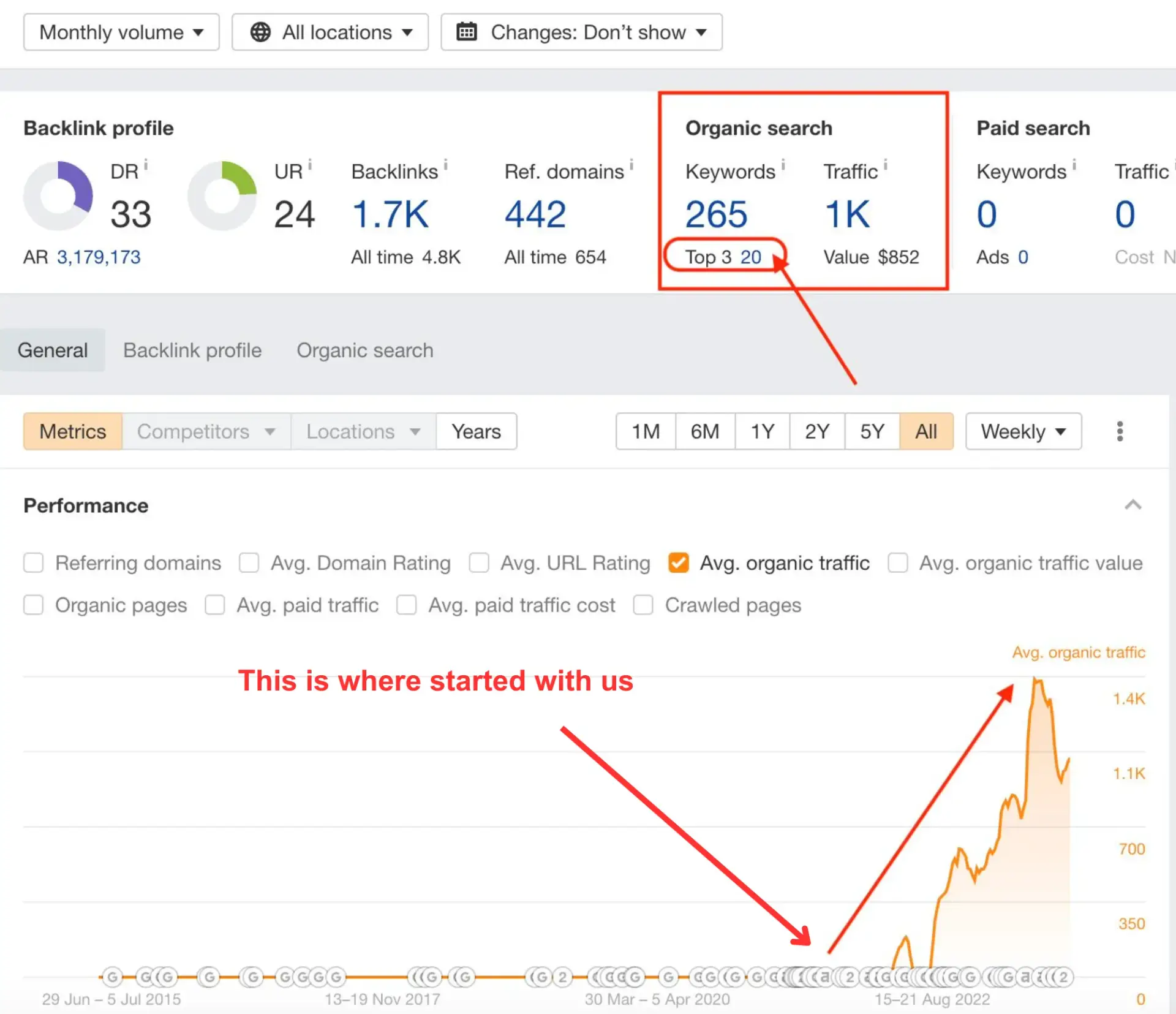1176x1014 pixels.
Task: Click the calendar icon in Changes dropdown
Action: (467, 31)
